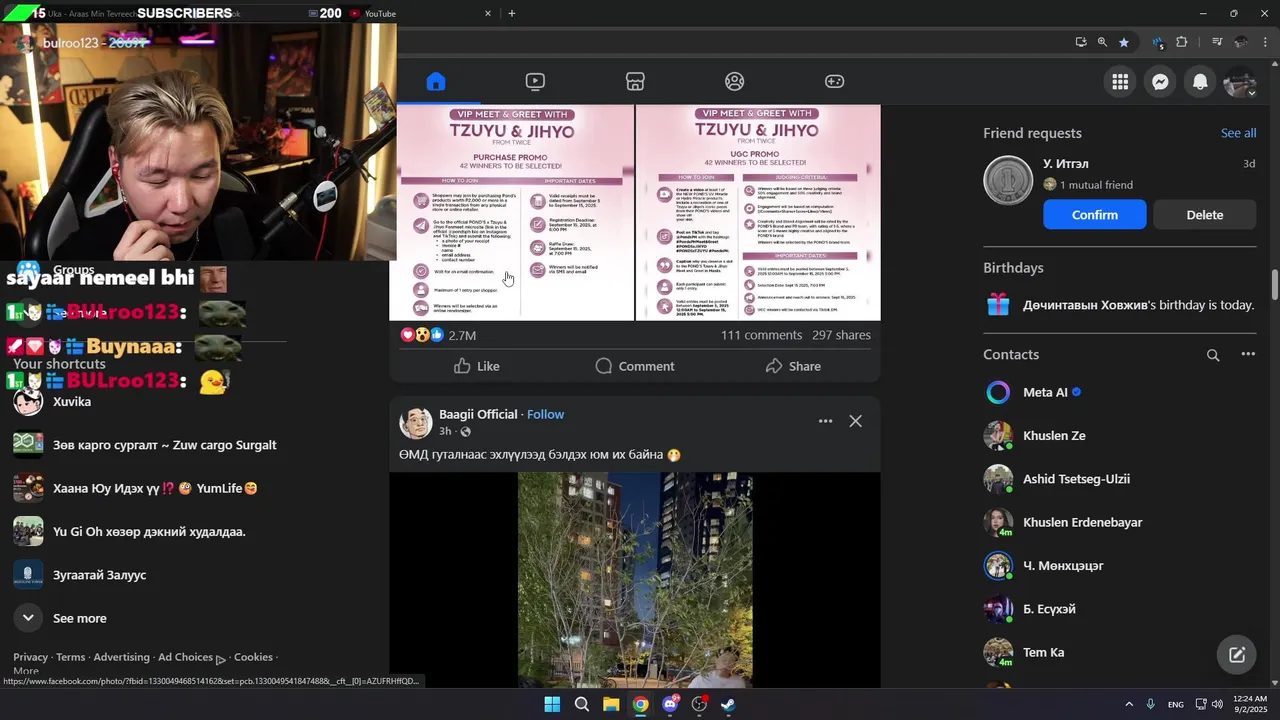This screenshot has height=720, width=1280.
Task: Open the Cookies footer link
Action: 253,657
